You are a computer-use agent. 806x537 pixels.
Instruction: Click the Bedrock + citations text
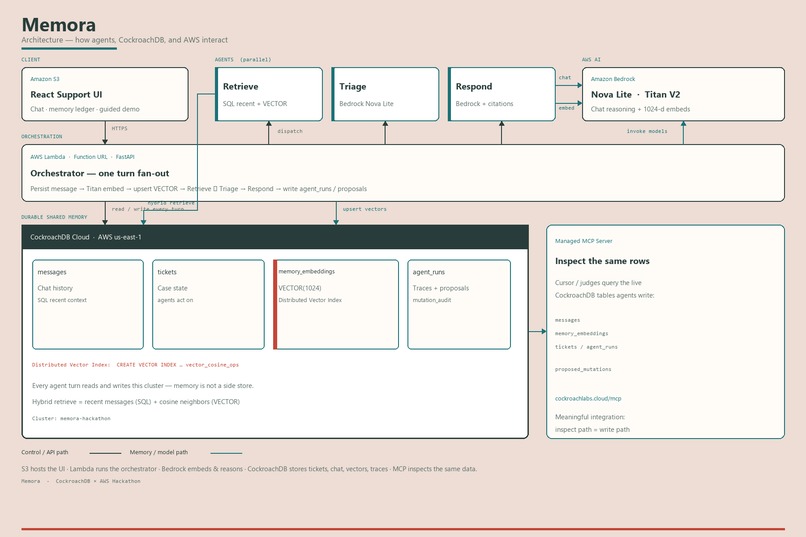[x=484, y=103]
